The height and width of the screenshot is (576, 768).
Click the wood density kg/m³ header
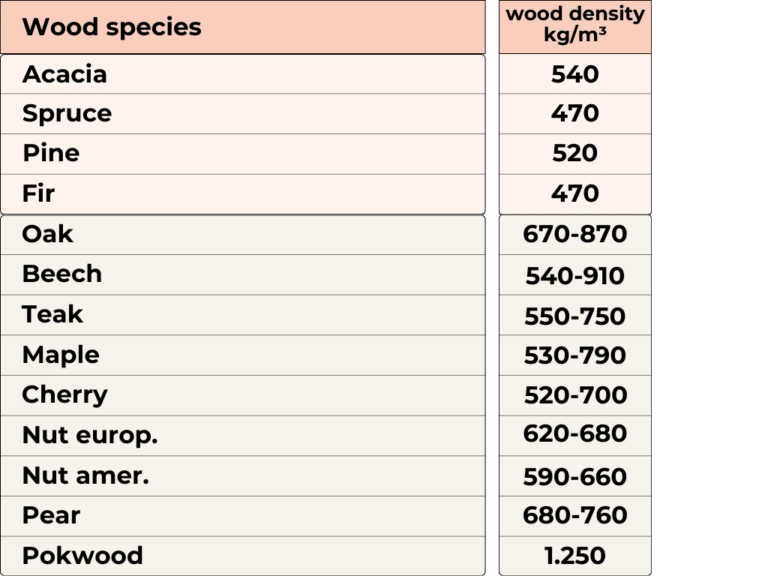(575, 27)
